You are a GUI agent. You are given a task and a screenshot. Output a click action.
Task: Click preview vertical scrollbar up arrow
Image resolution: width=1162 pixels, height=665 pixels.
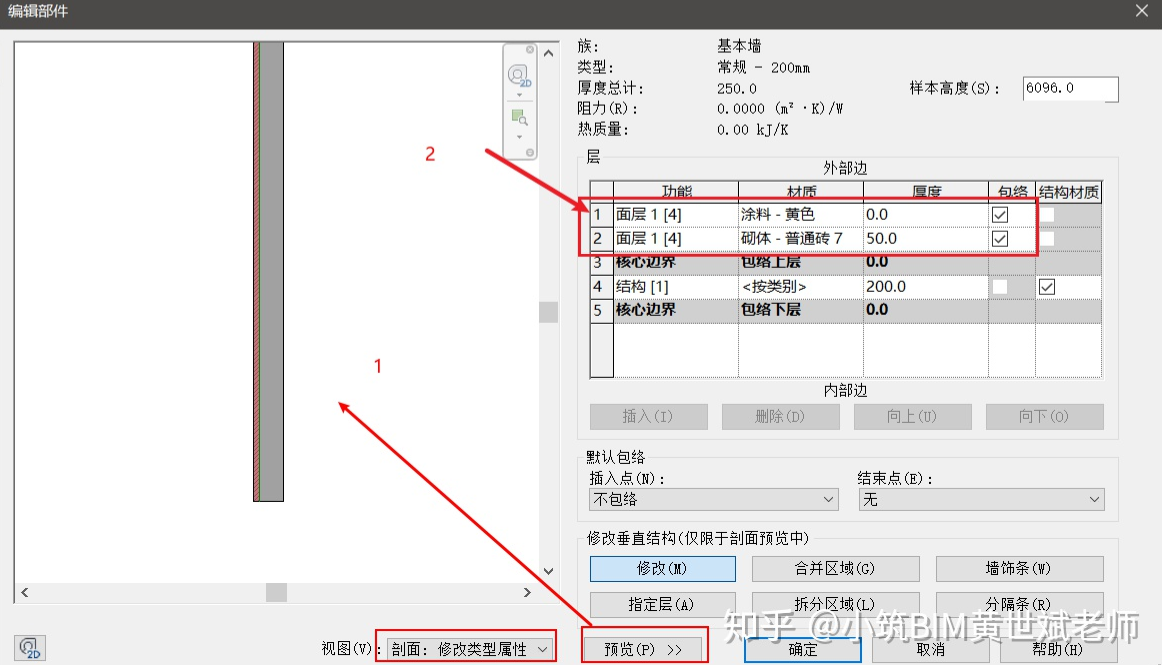(x=548, y=53)
